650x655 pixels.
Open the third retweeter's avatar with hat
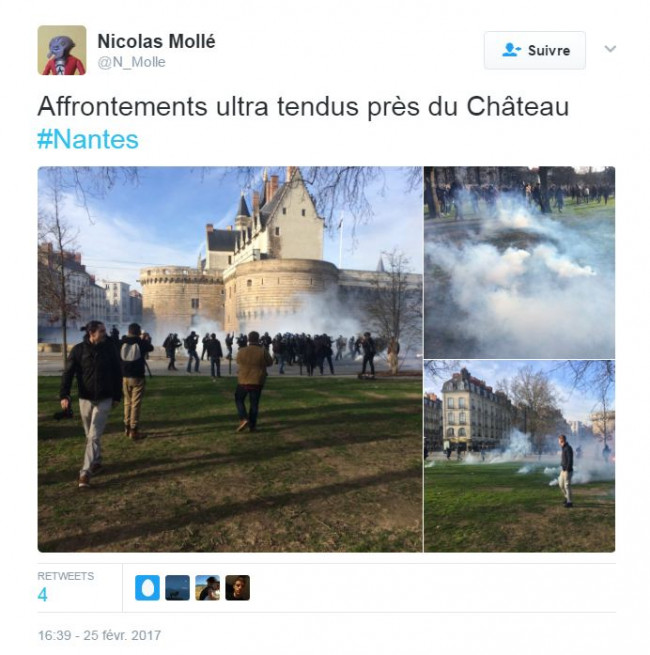208,588
